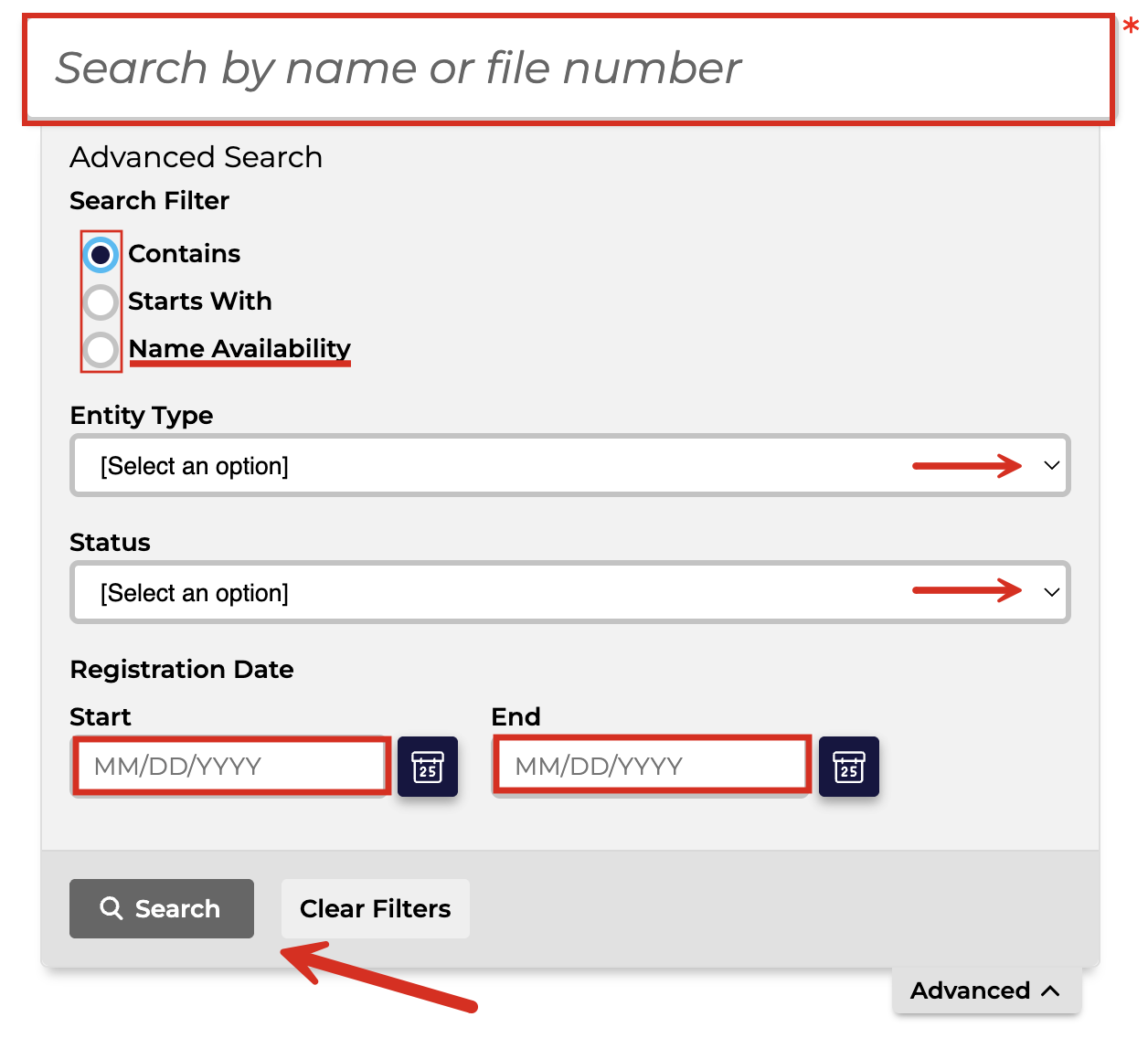Click the upward caret next to Advanced
1148x1038 pixels.
[x=1050, y=991]
